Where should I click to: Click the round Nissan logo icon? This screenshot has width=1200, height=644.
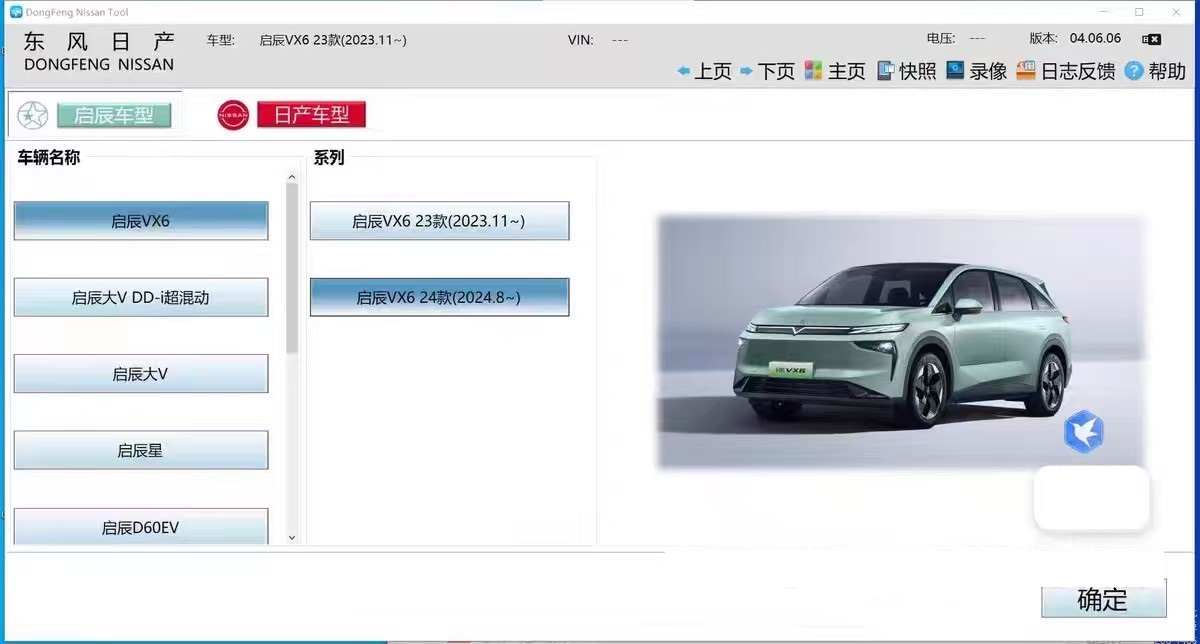(233, 115)
